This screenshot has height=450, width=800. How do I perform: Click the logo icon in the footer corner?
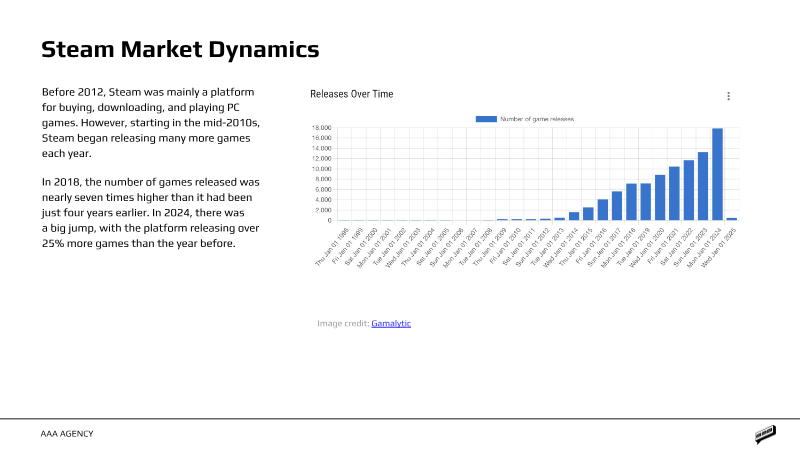766,434
